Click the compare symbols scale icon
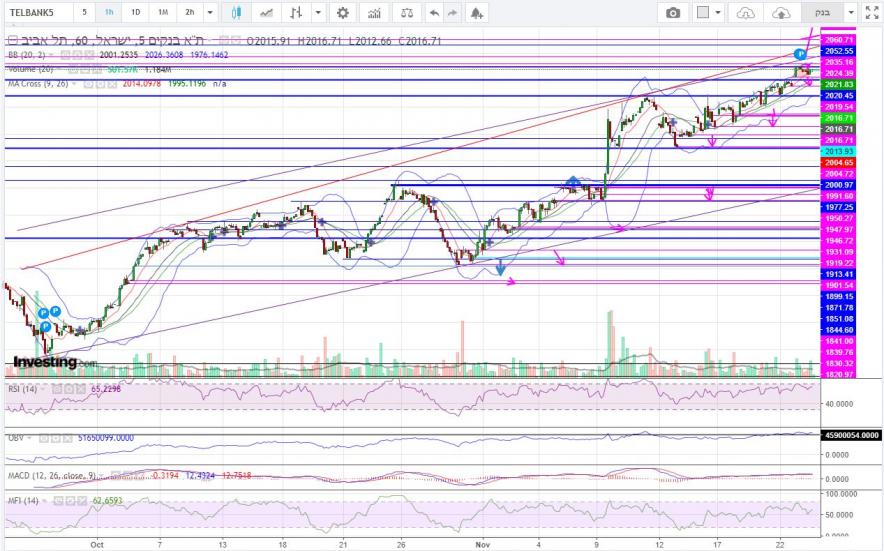Screen dimensions: 884x551 404,13
